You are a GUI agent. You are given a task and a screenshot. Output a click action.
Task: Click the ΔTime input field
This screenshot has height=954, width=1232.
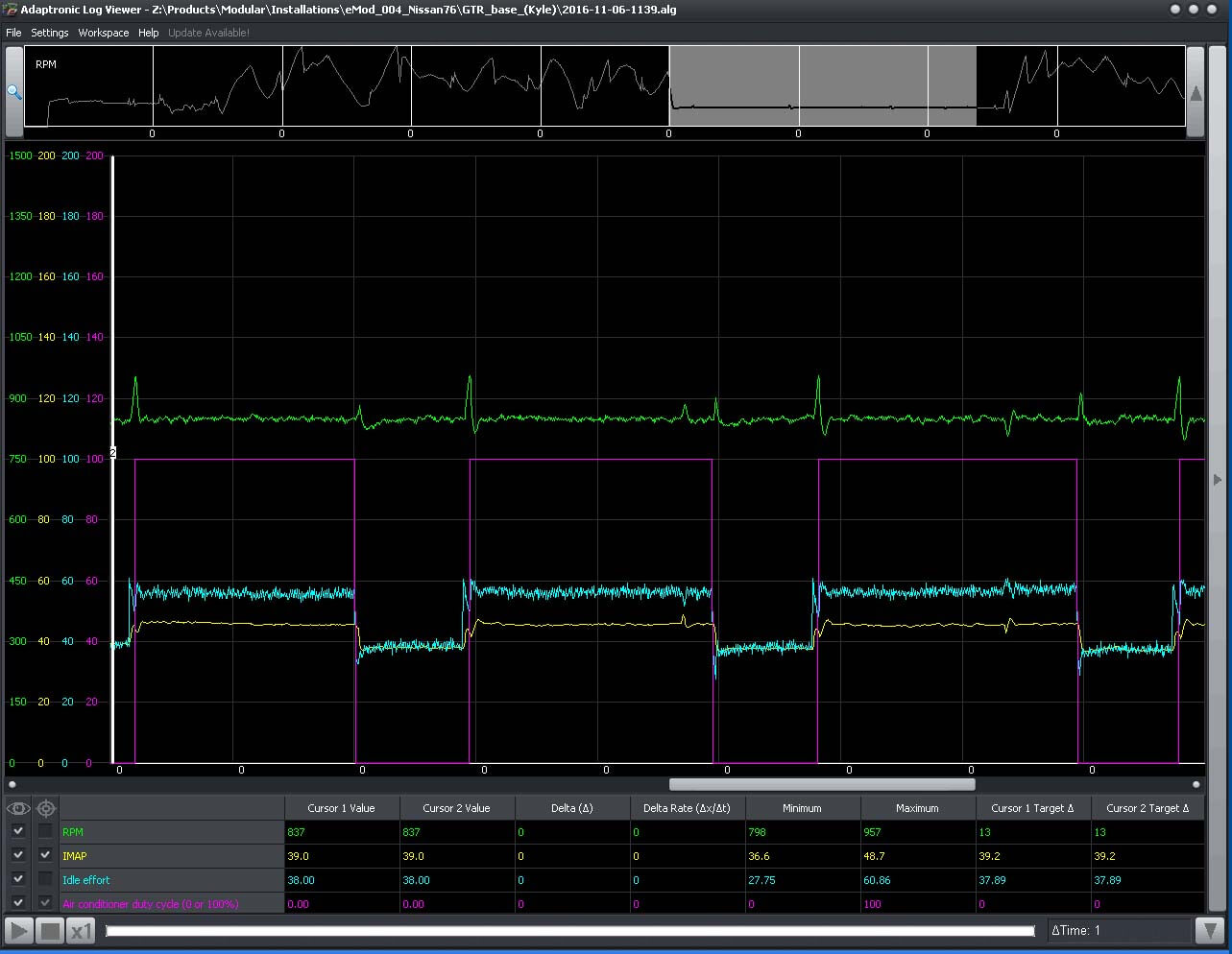pyautogui.click(x=1119, y=930)
